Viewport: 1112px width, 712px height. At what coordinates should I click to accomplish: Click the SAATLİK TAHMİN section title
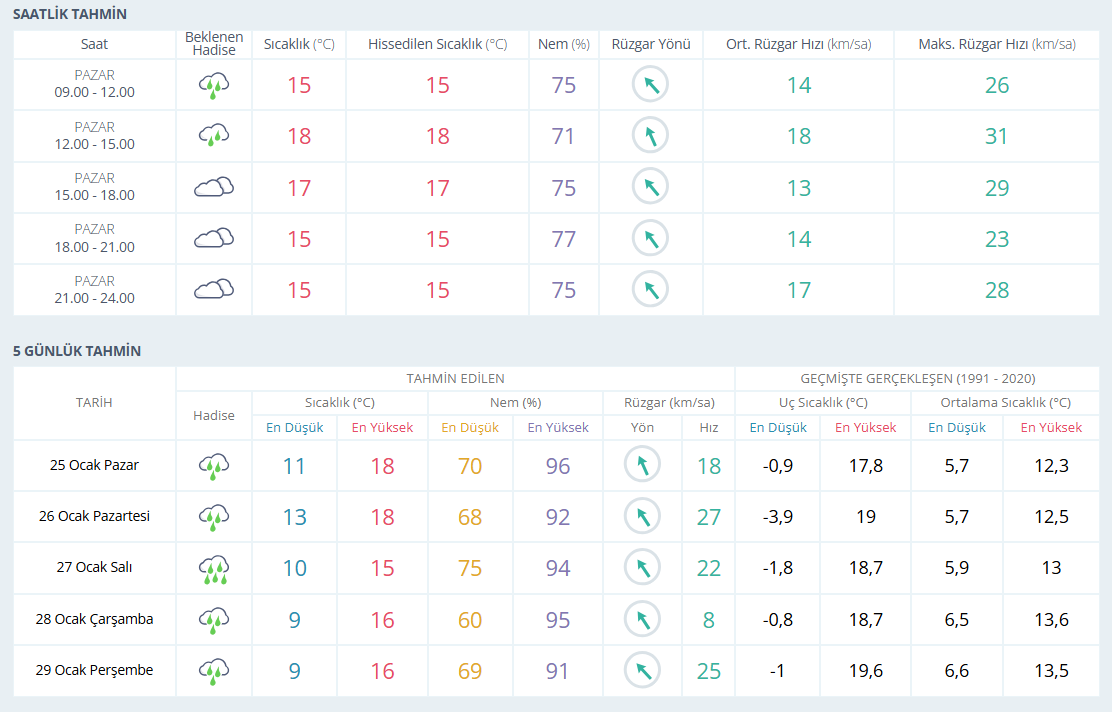pos(69,14)
